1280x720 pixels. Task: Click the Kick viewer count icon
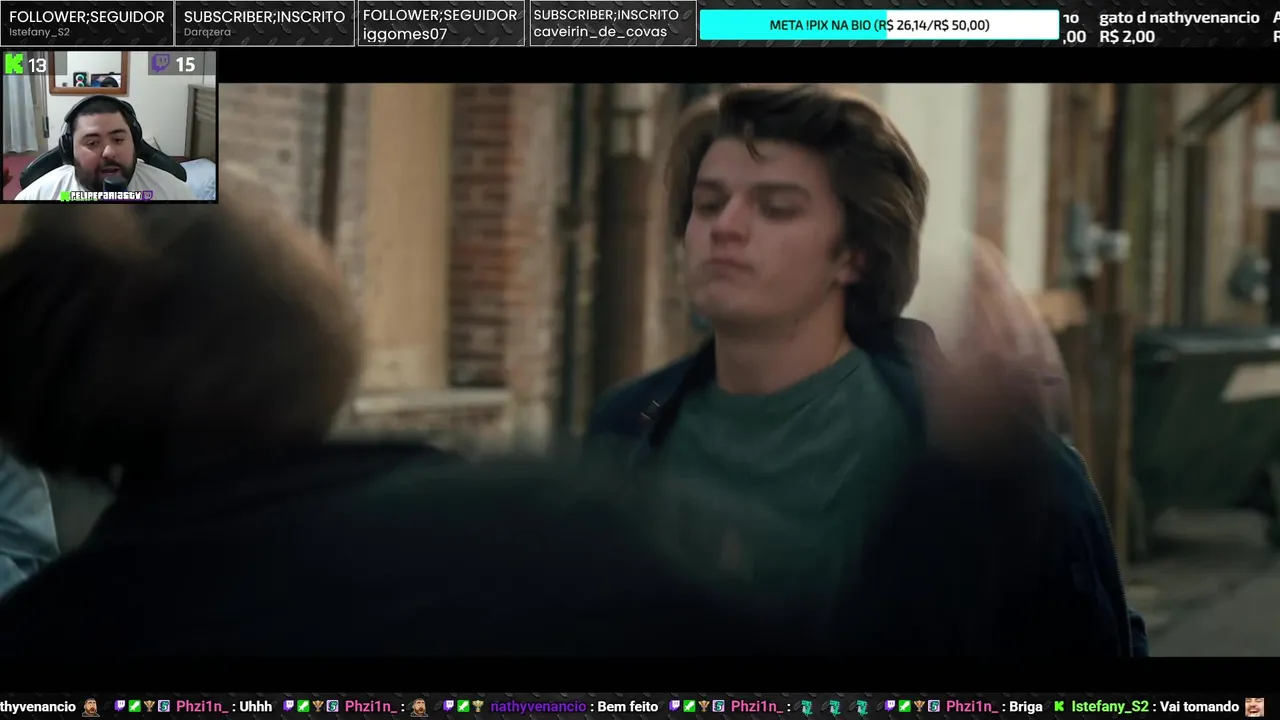pyautogui.click(x=14, y=65)
